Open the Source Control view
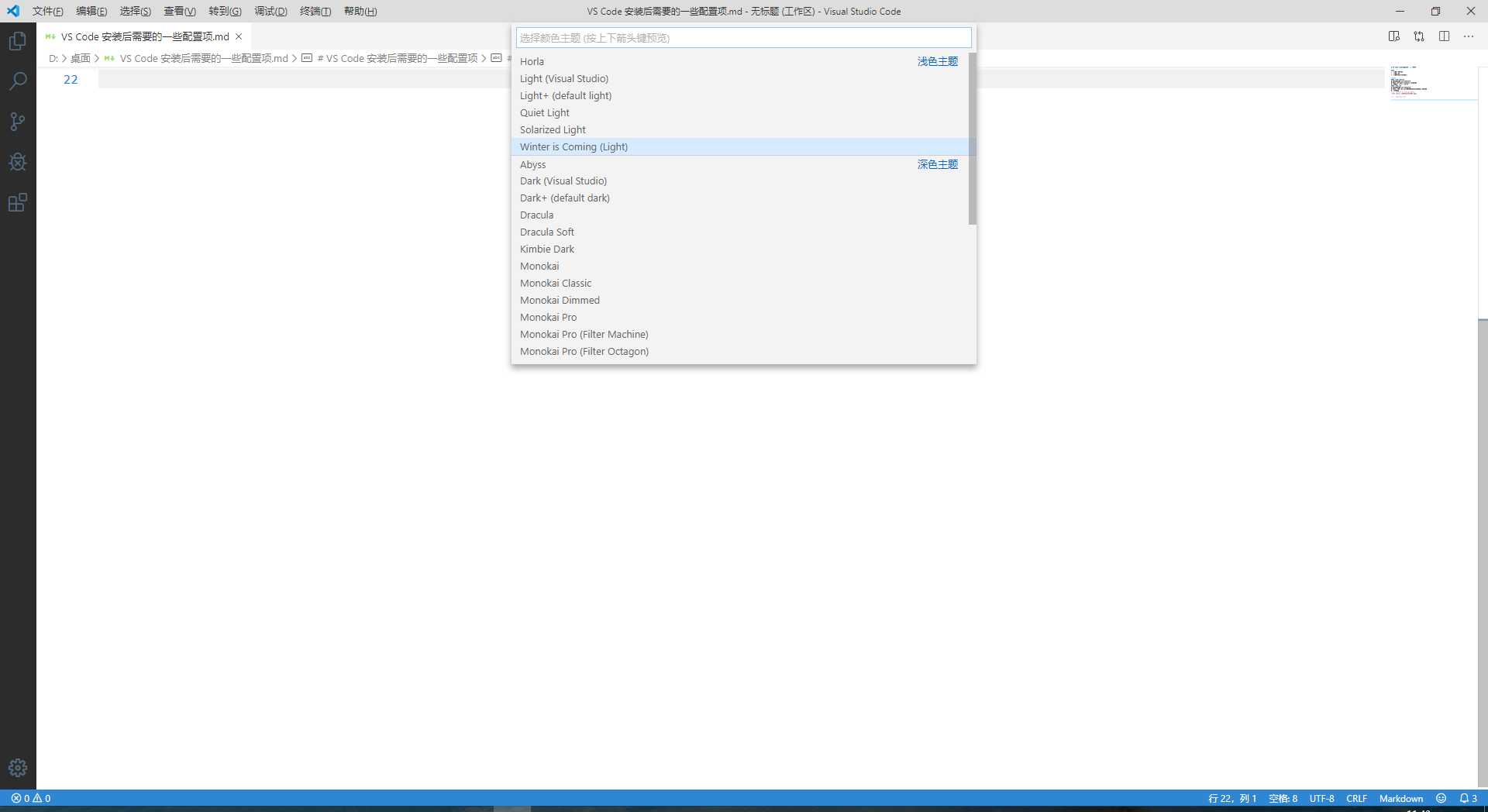 tap(18, 122)
